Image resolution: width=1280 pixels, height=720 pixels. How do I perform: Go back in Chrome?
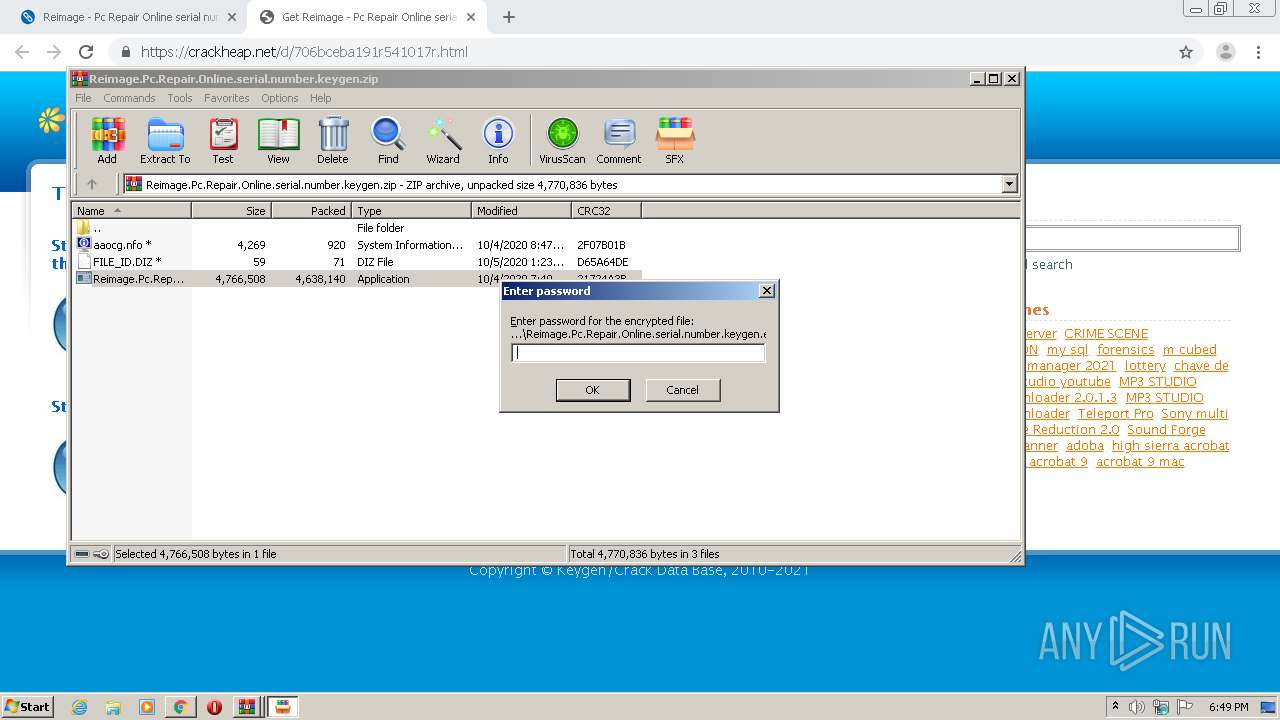(x=22, y=52)
